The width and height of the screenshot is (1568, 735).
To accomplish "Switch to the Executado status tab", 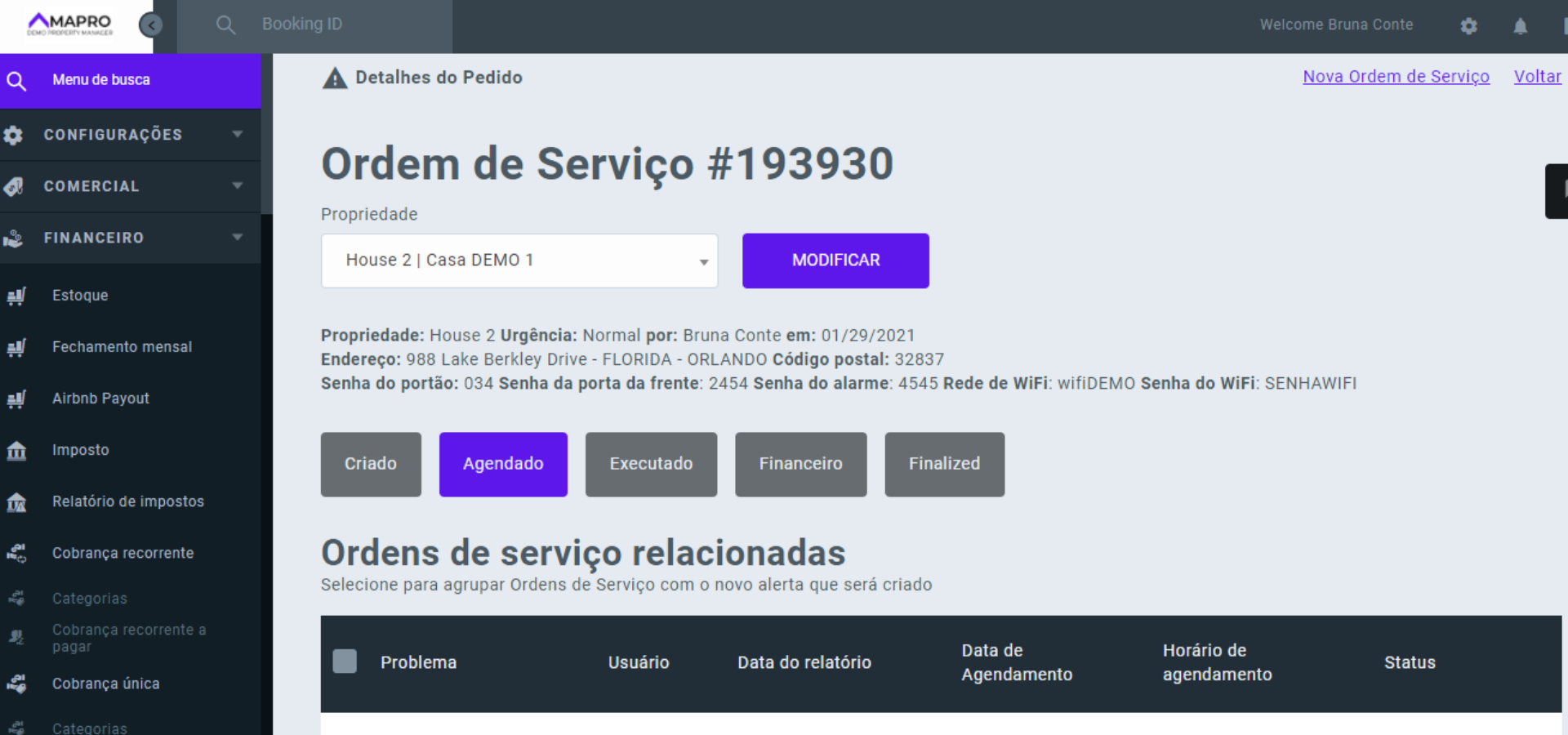I will tap(651, 464).
